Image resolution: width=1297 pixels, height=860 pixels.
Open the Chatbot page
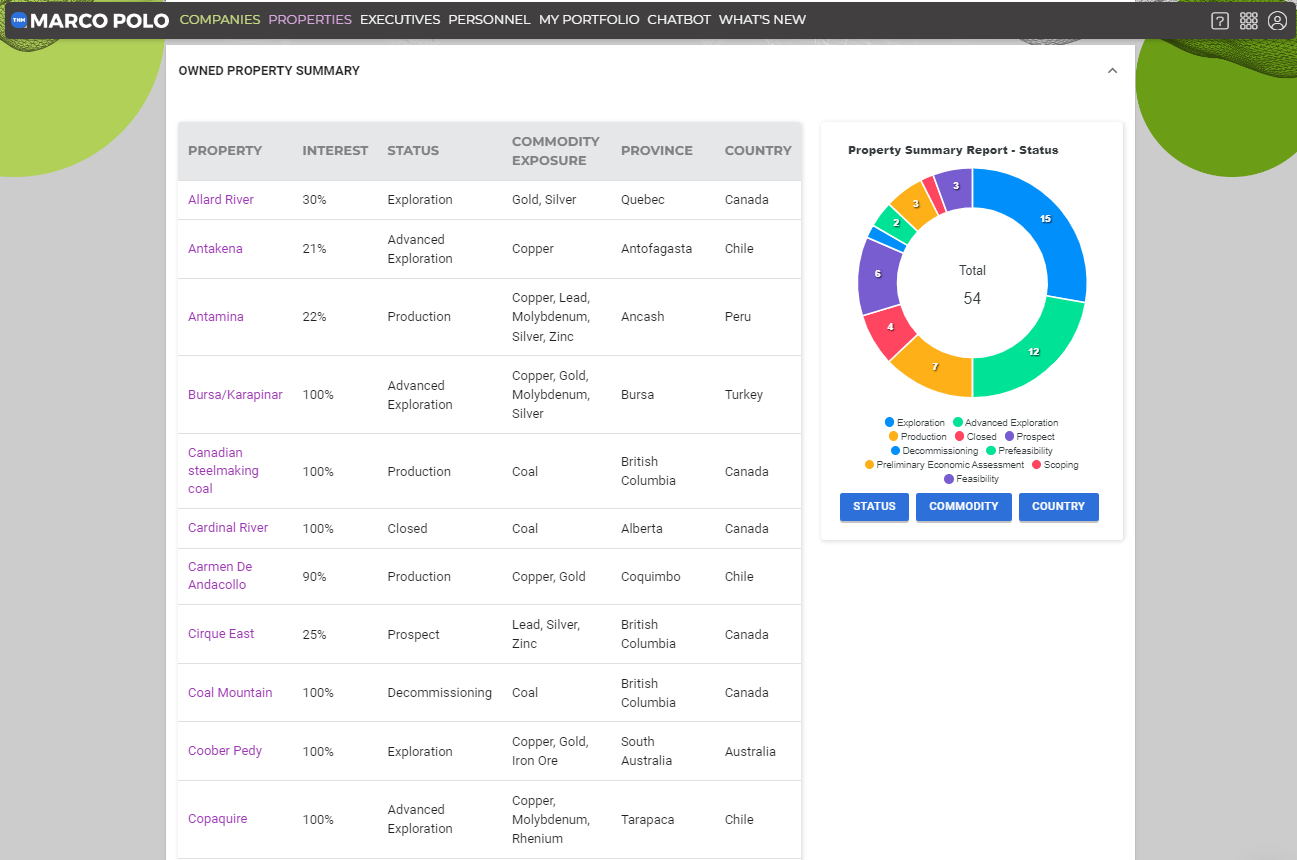679,20
